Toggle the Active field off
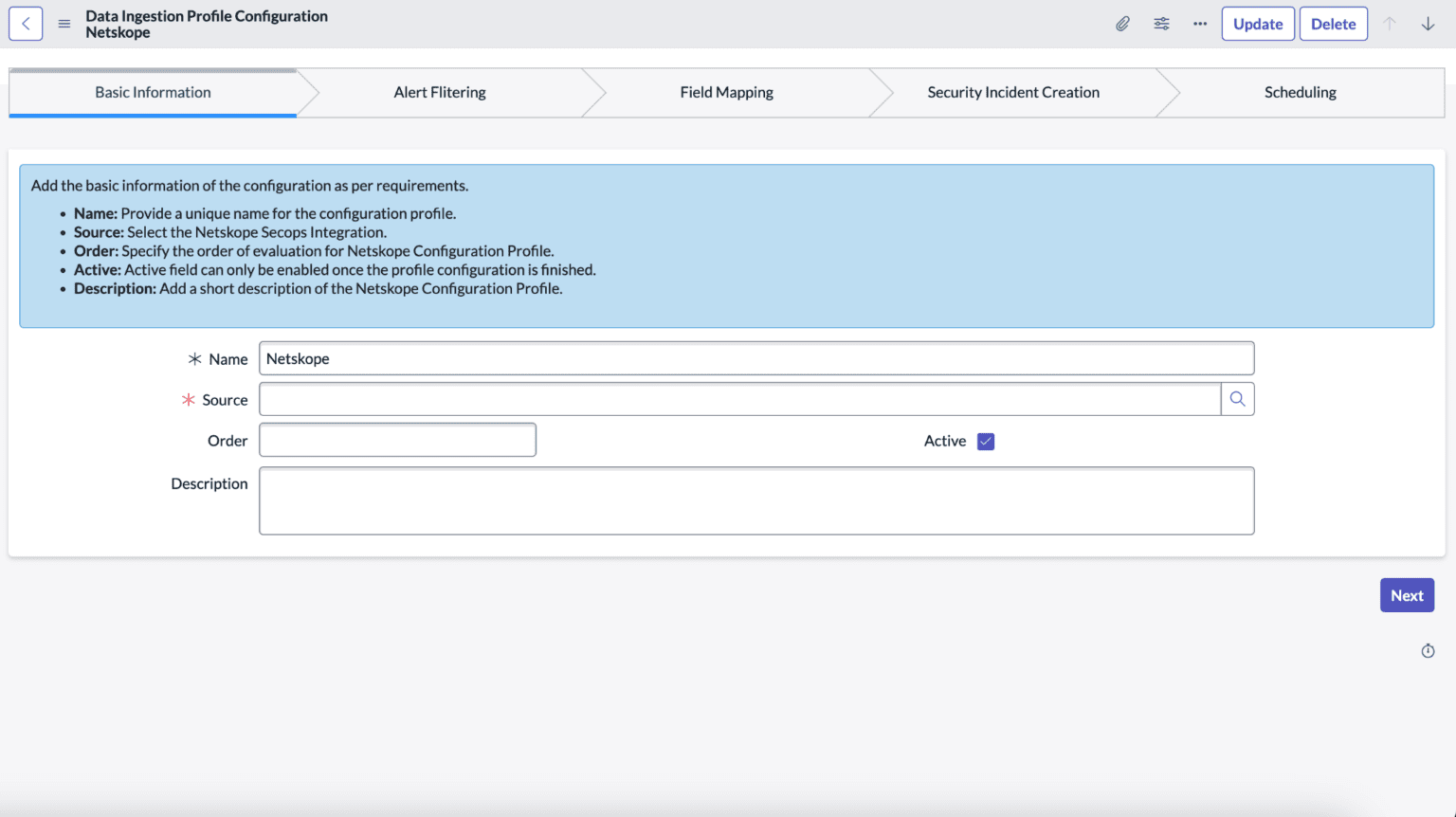Screen dimensions: 1456x817 pyautogui.click(x=985, y=441)
